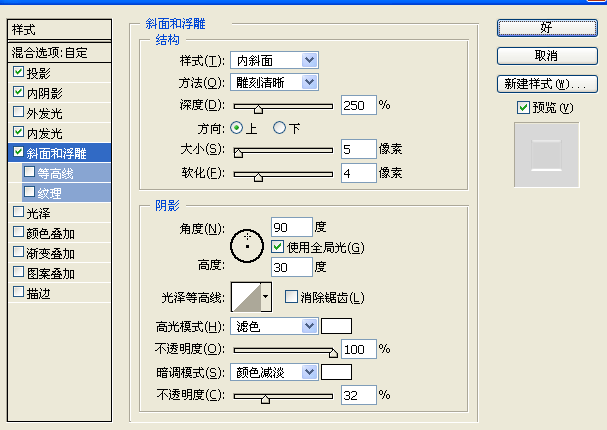
Task: Uncheck the 投影 drop shadow checkbox
Action: pos(18,72)
